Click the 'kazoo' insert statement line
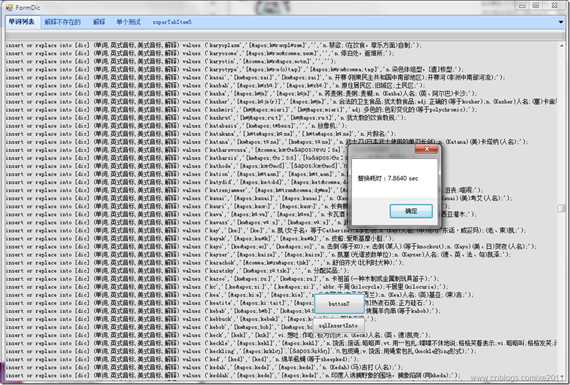This screenshot has width=570, height=385. tap(222, 279)
